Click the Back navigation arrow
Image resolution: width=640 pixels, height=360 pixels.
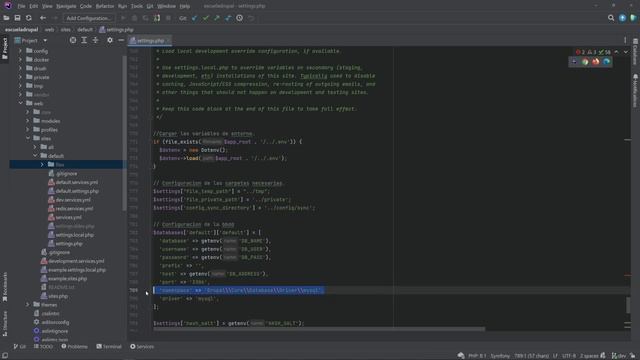pyautogui.click(x=43, y=18)
